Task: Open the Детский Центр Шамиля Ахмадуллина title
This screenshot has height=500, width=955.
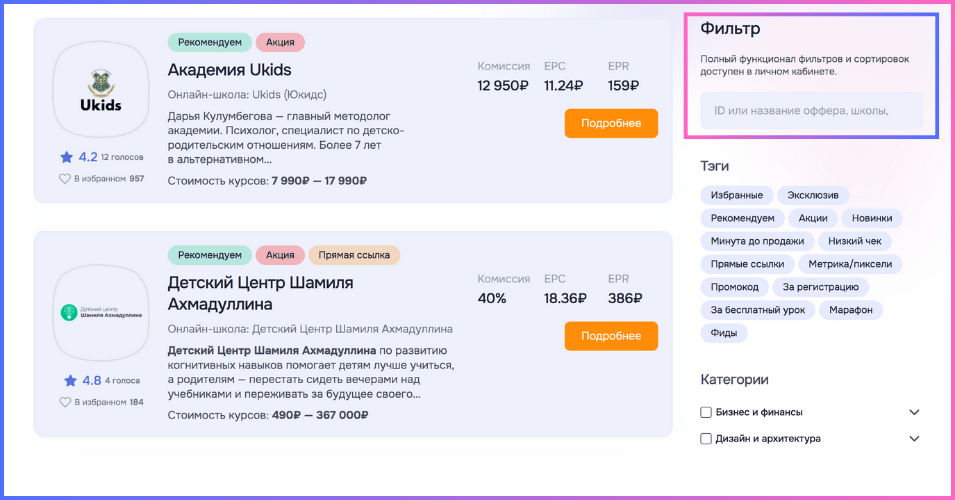Action: (261, 294)
